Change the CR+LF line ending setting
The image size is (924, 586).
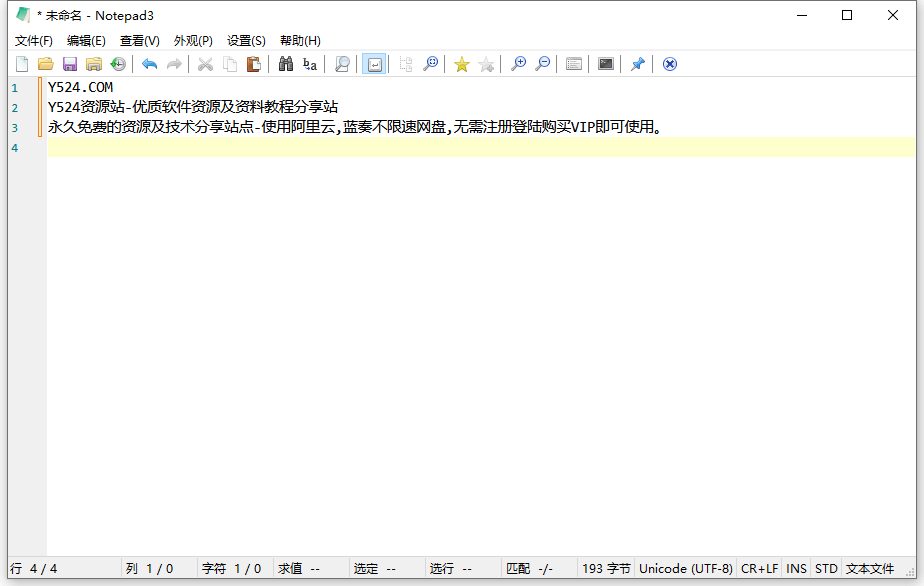759,568
